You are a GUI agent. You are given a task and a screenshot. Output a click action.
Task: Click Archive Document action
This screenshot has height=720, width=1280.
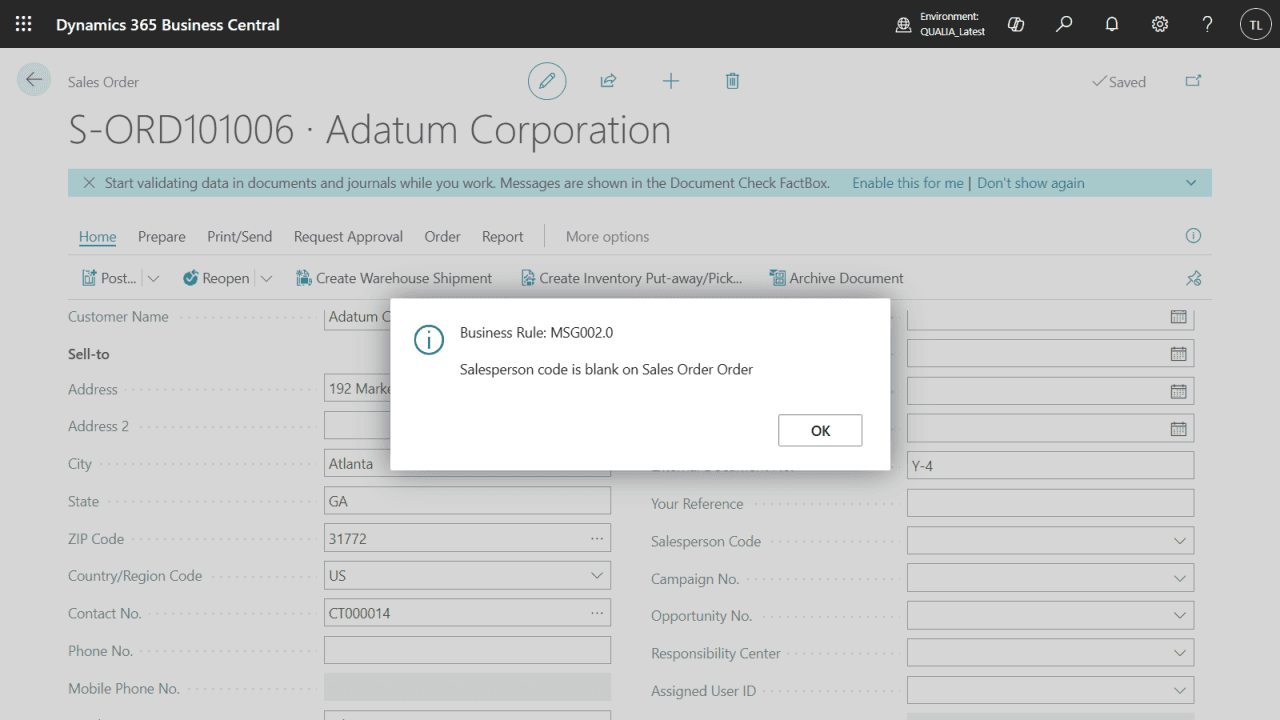click(836, 278)
